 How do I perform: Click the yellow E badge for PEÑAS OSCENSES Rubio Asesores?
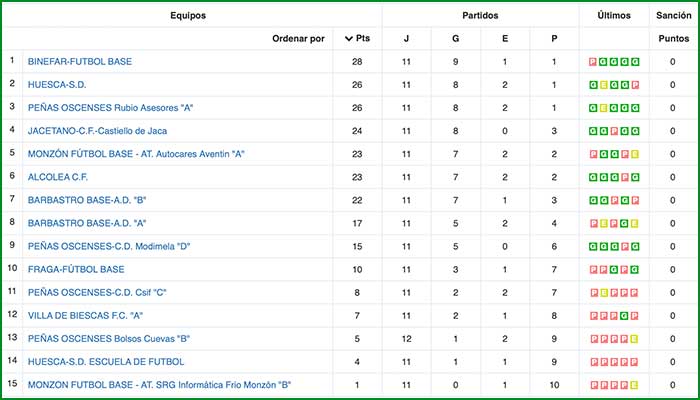(x=604, y=106)
